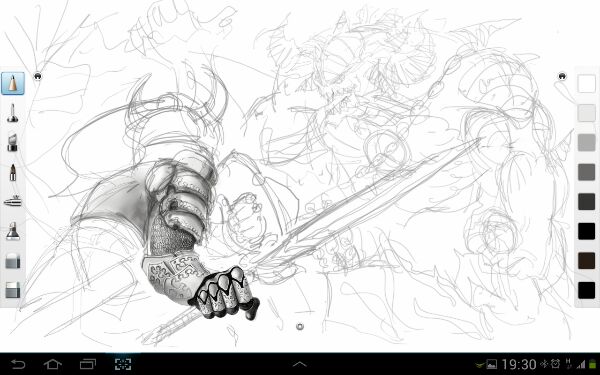Pick the white color swatch
Image resolution: width=600 pixels, height=375 pixels.
pos(587,83)
